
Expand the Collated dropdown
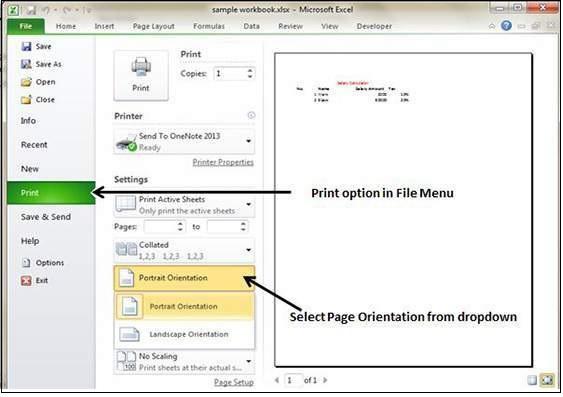click(x=248, y=250)
